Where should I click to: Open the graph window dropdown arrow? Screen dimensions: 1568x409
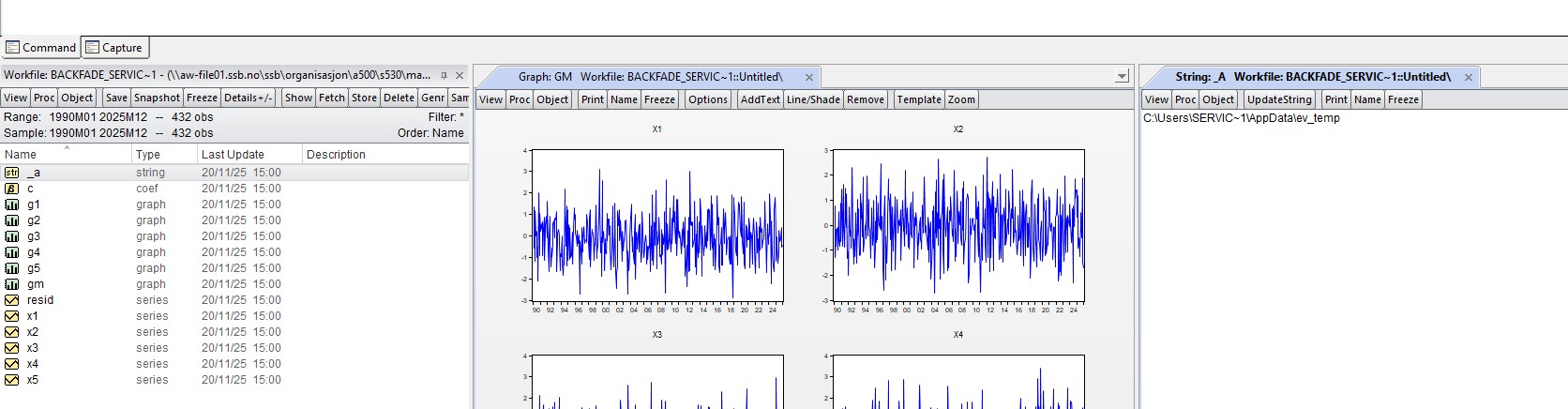point(1122,77)
